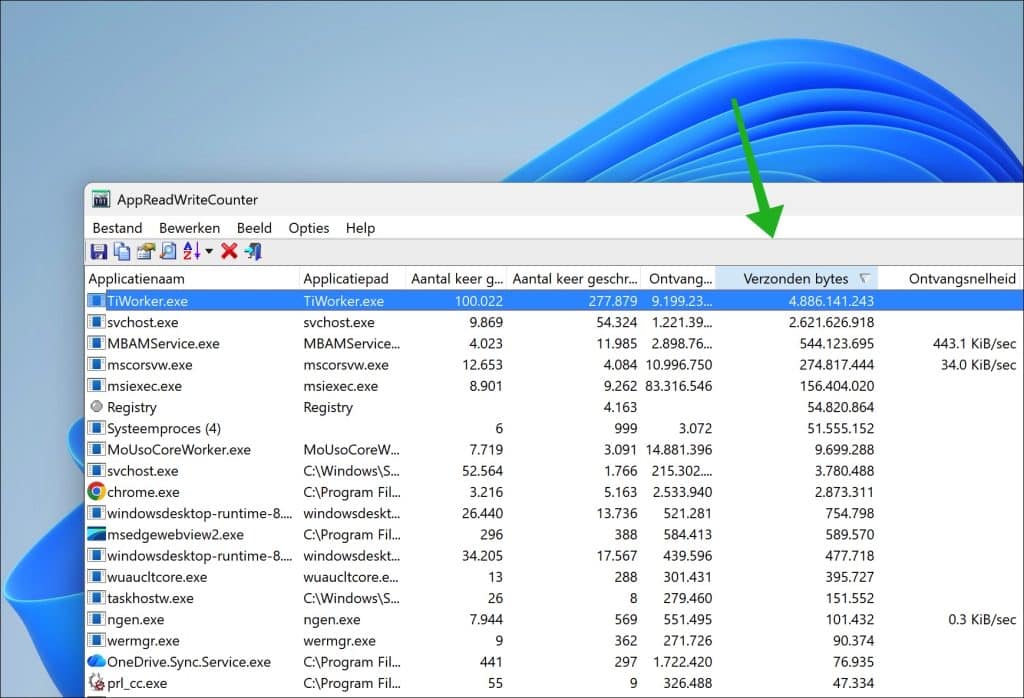Click the 100.022 read count cell

click(x=479, y=301)
